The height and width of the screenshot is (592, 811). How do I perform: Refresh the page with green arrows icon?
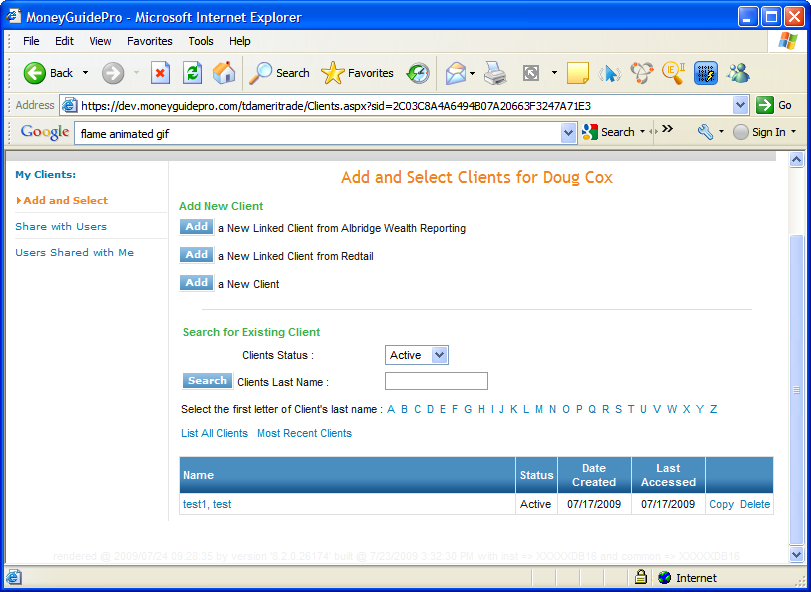pyautogui.click(x=192, y=73)
